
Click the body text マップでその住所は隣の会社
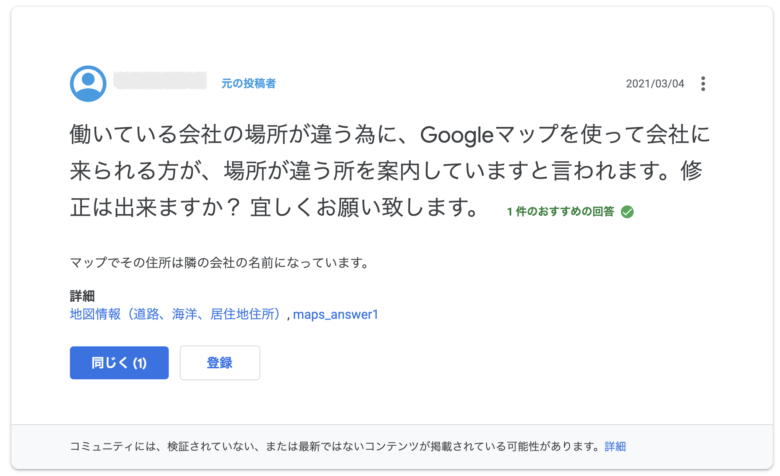coord(219,263)
